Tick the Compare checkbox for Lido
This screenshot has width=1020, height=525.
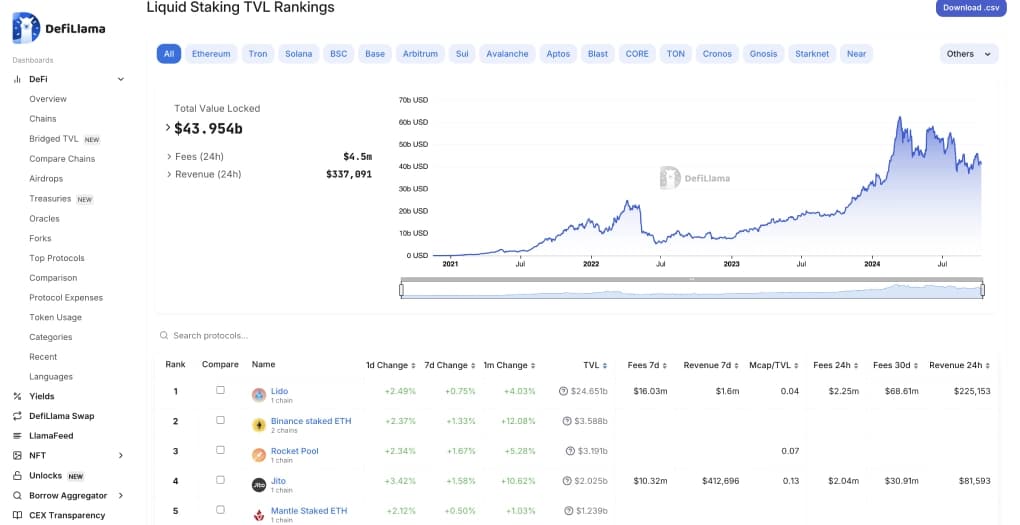pyautogui.click(x=220, y=391)
